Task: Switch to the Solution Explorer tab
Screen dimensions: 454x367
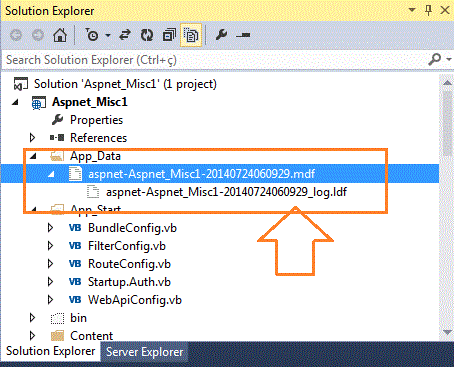Action: (51, 351)
